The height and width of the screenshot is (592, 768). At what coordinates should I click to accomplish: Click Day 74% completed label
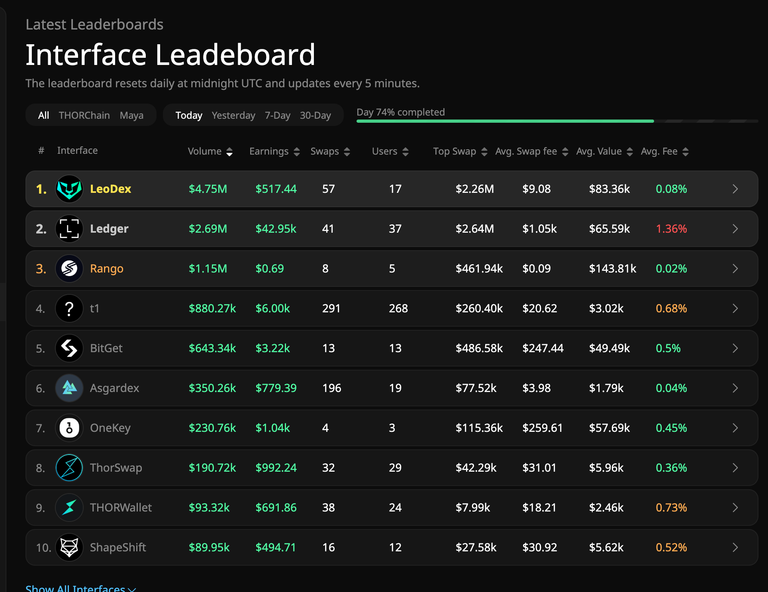401,112
